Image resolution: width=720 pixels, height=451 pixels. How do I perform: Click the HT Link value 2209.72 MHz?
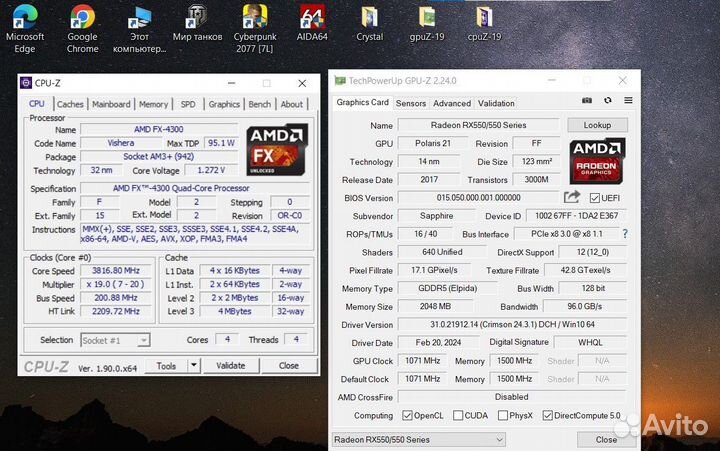[x=116, y=311]
